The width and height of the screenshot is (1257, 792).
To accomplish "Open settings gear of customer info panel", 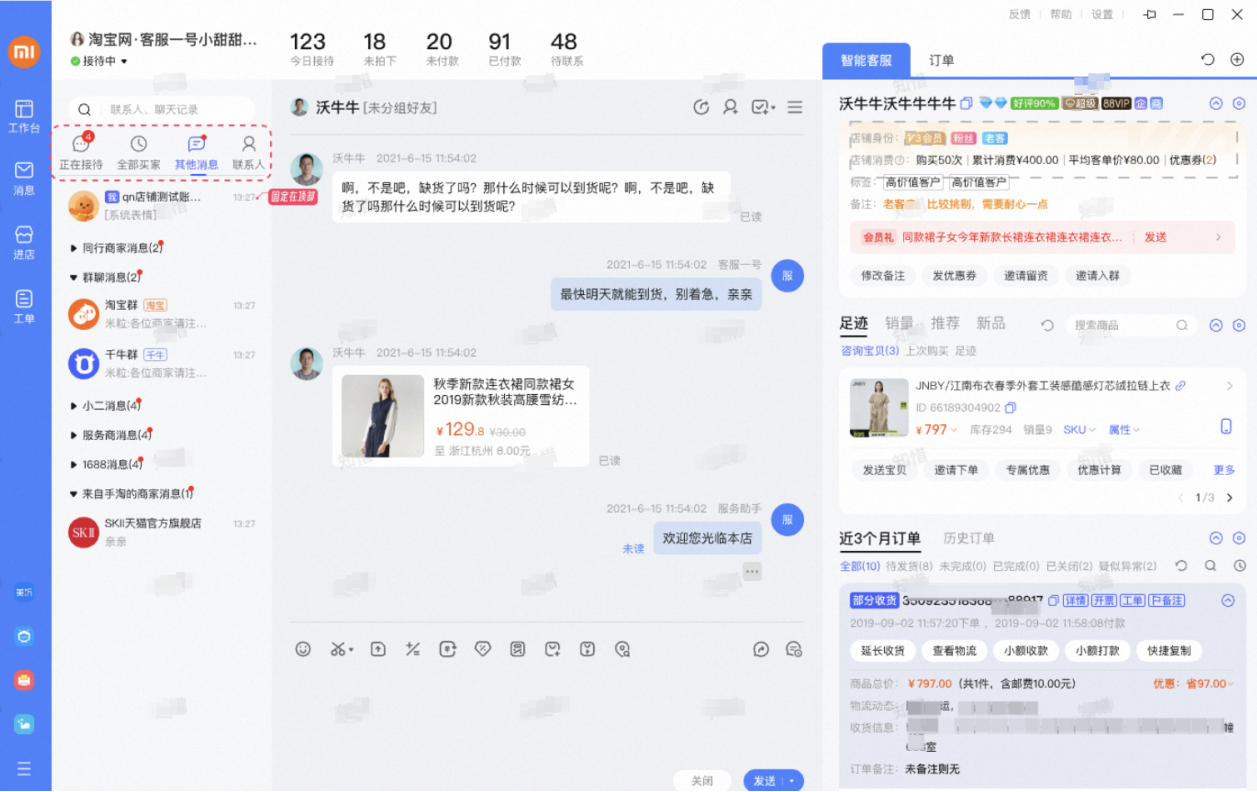I will (x=1239, y=103).
